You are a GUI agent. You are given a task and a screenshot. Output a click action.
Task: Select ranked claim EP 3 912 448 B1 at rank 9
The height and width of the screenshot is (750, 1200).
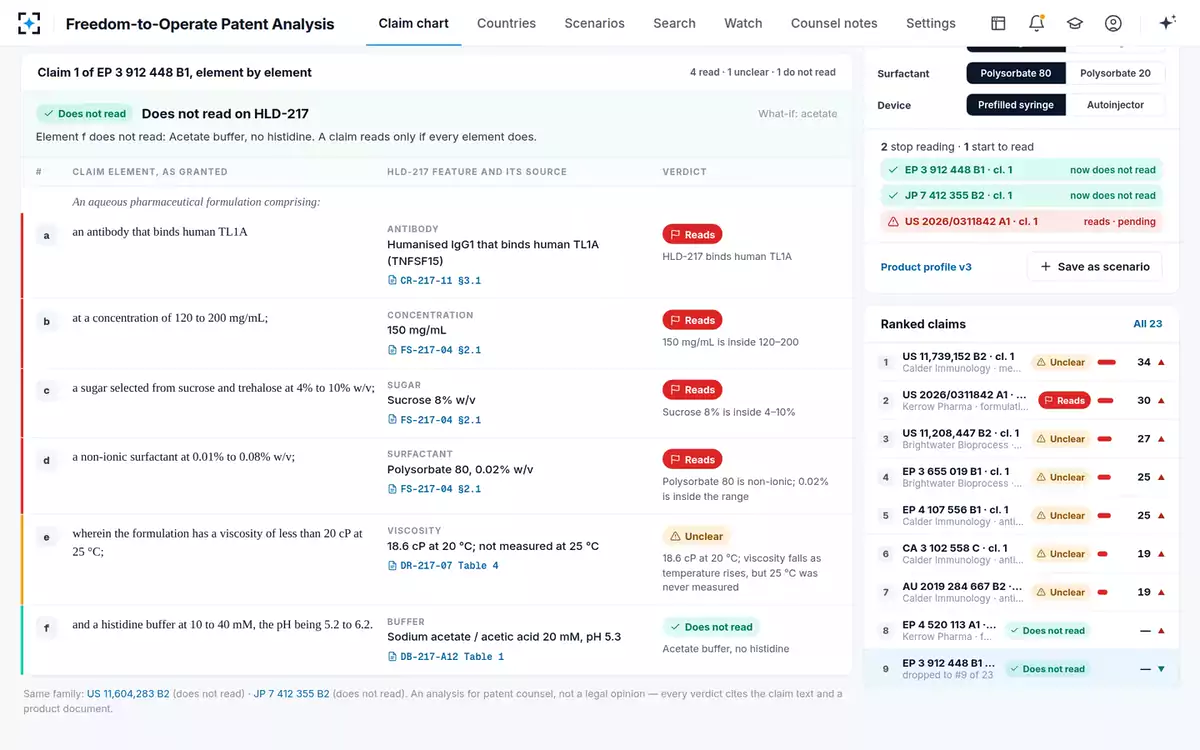tap(1020, 669)
